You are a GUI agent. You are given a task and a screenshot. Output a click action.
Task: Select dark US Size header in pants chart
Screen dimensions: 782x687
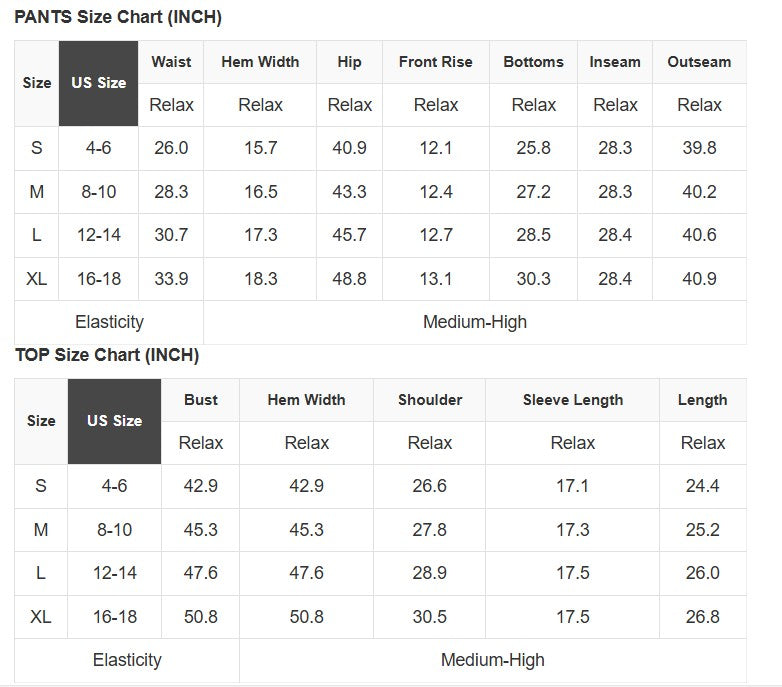tap(98, 83)
